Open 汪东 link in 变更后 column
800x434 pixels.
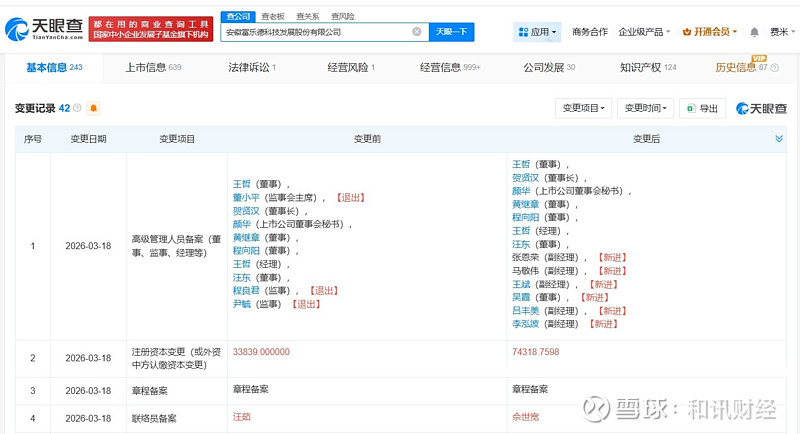point(521,244)
